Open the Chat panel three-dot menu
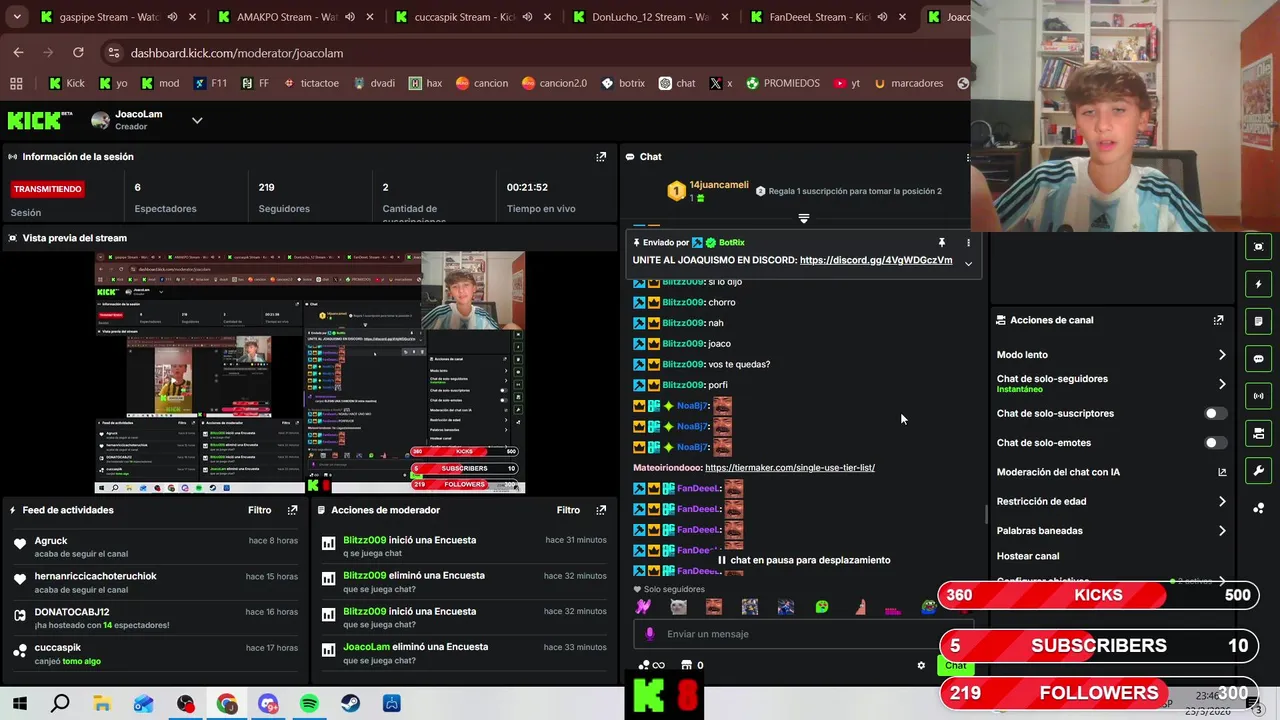The image size is (1280, 720). click(967, 157)
